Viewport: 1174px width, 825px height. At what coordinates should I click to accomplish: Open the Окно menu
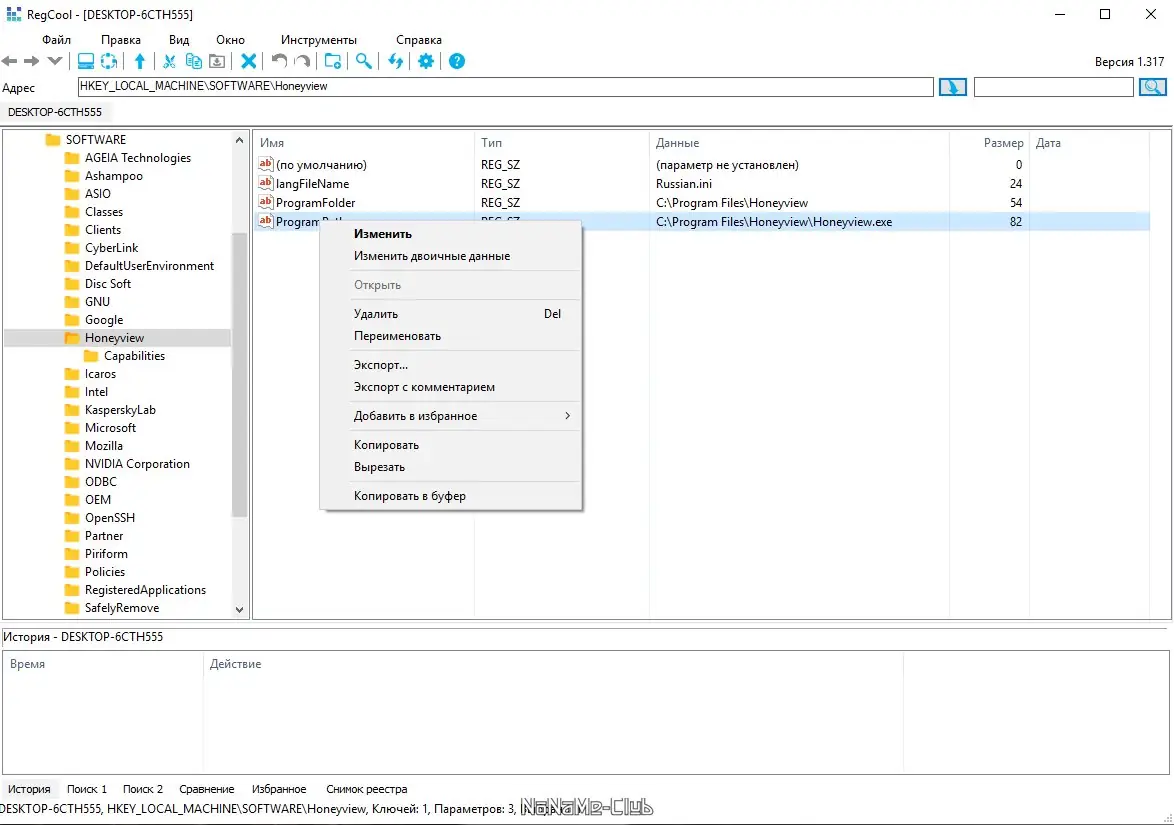click(230, 40)
